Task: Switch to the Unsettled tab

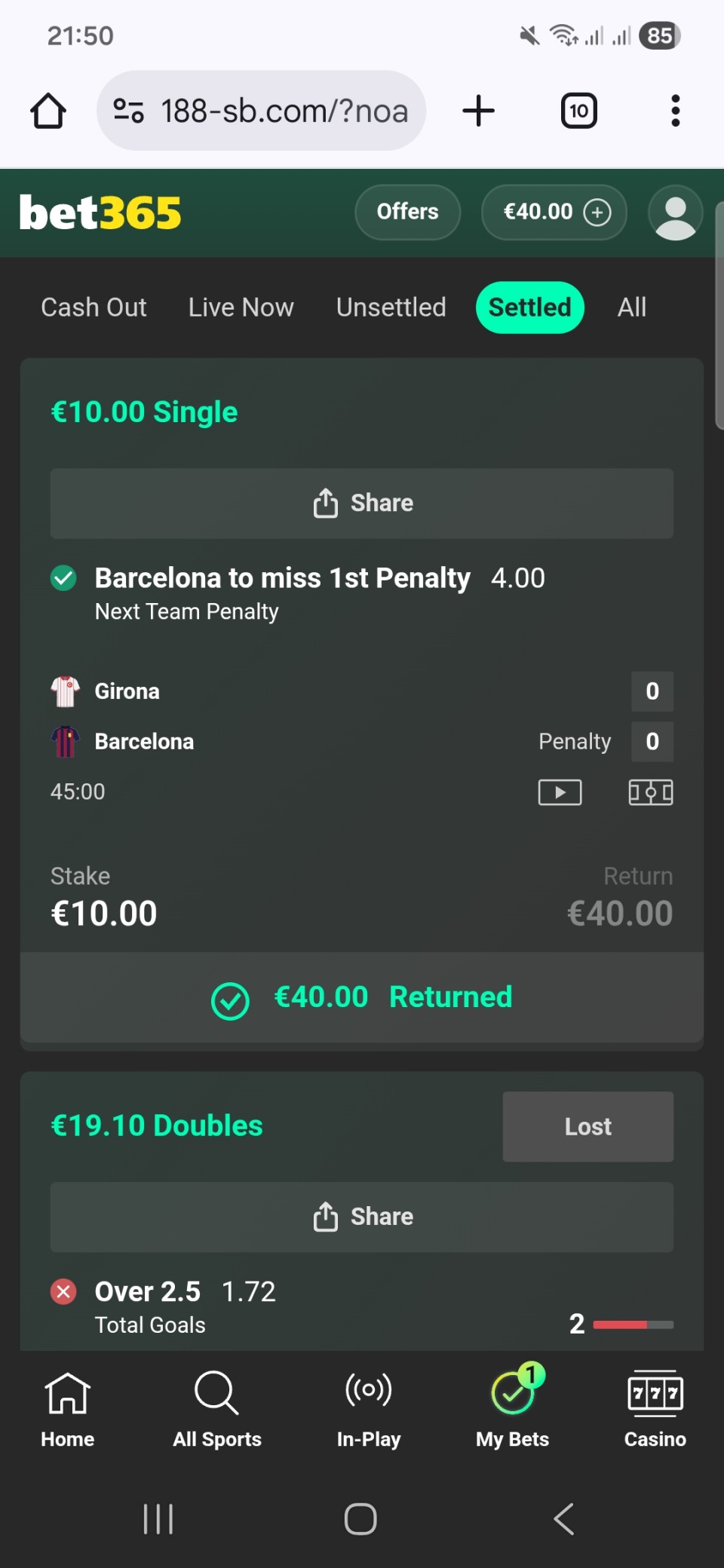Action: pyautogui.click(x=391, y=308)
